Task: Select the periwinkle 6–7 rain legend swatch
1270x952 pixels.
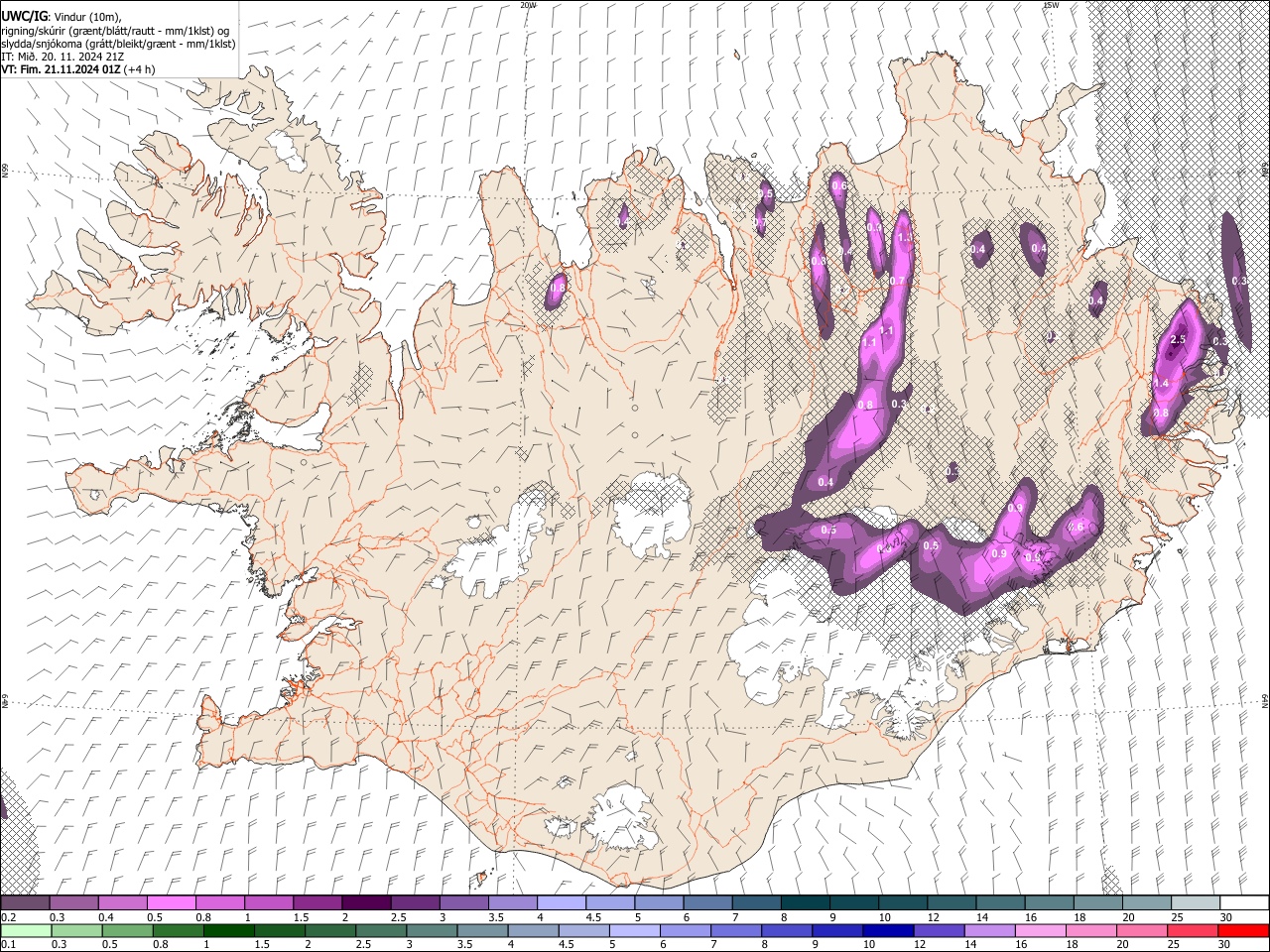Action: click(x=686, y=930)
